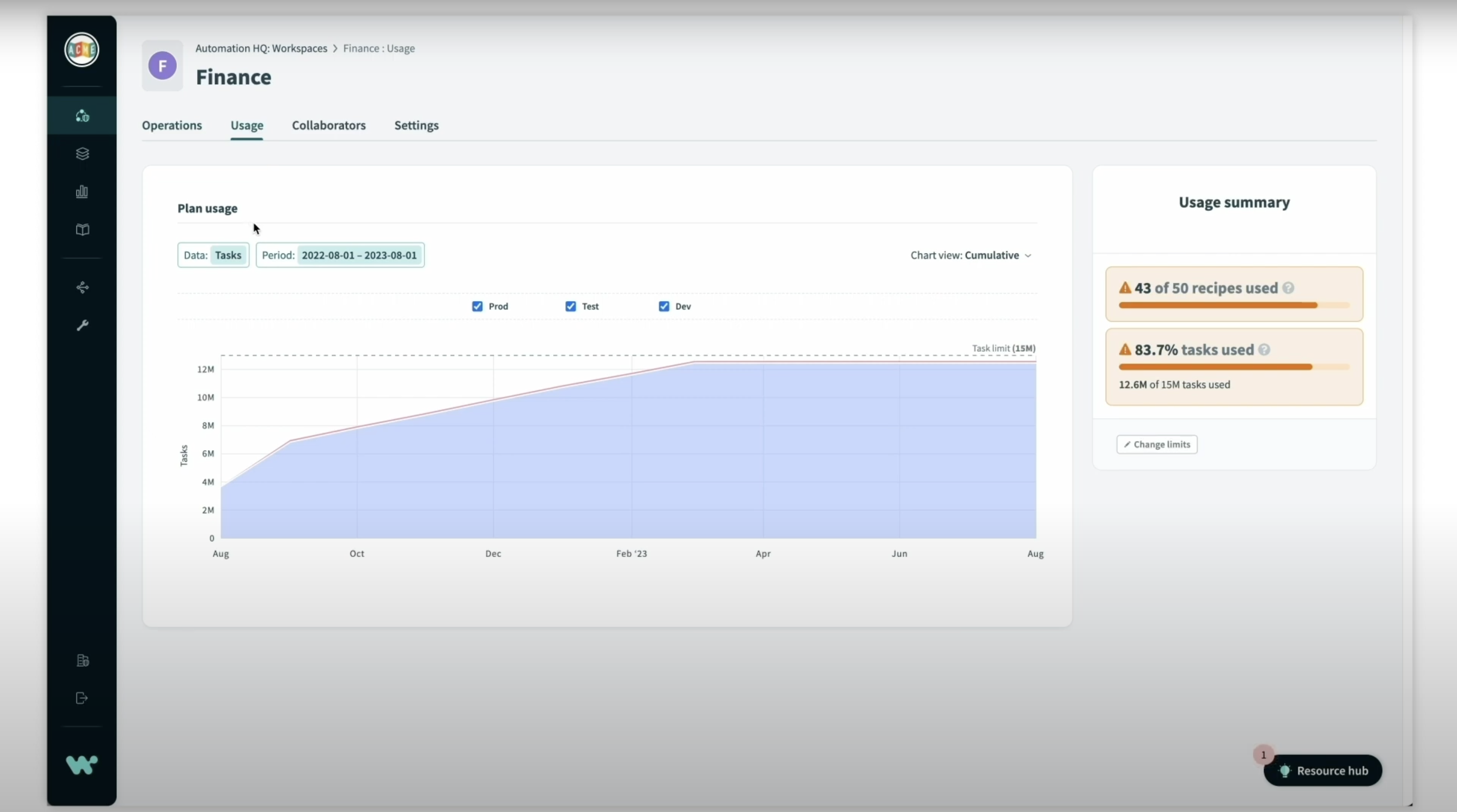Disable the Test environment checkbox
This screenshot has height=812, width=1457.
coord(570,306)
